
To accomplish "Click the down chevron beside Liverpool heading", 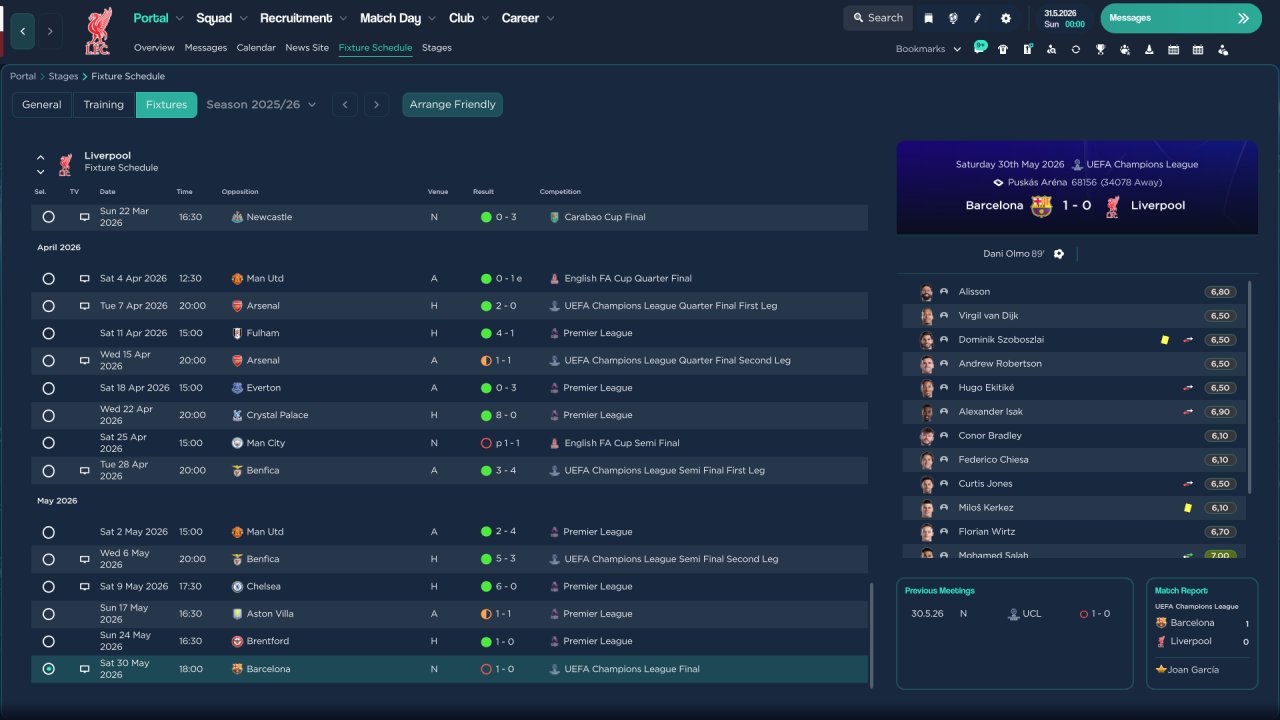I will point(41,172).
